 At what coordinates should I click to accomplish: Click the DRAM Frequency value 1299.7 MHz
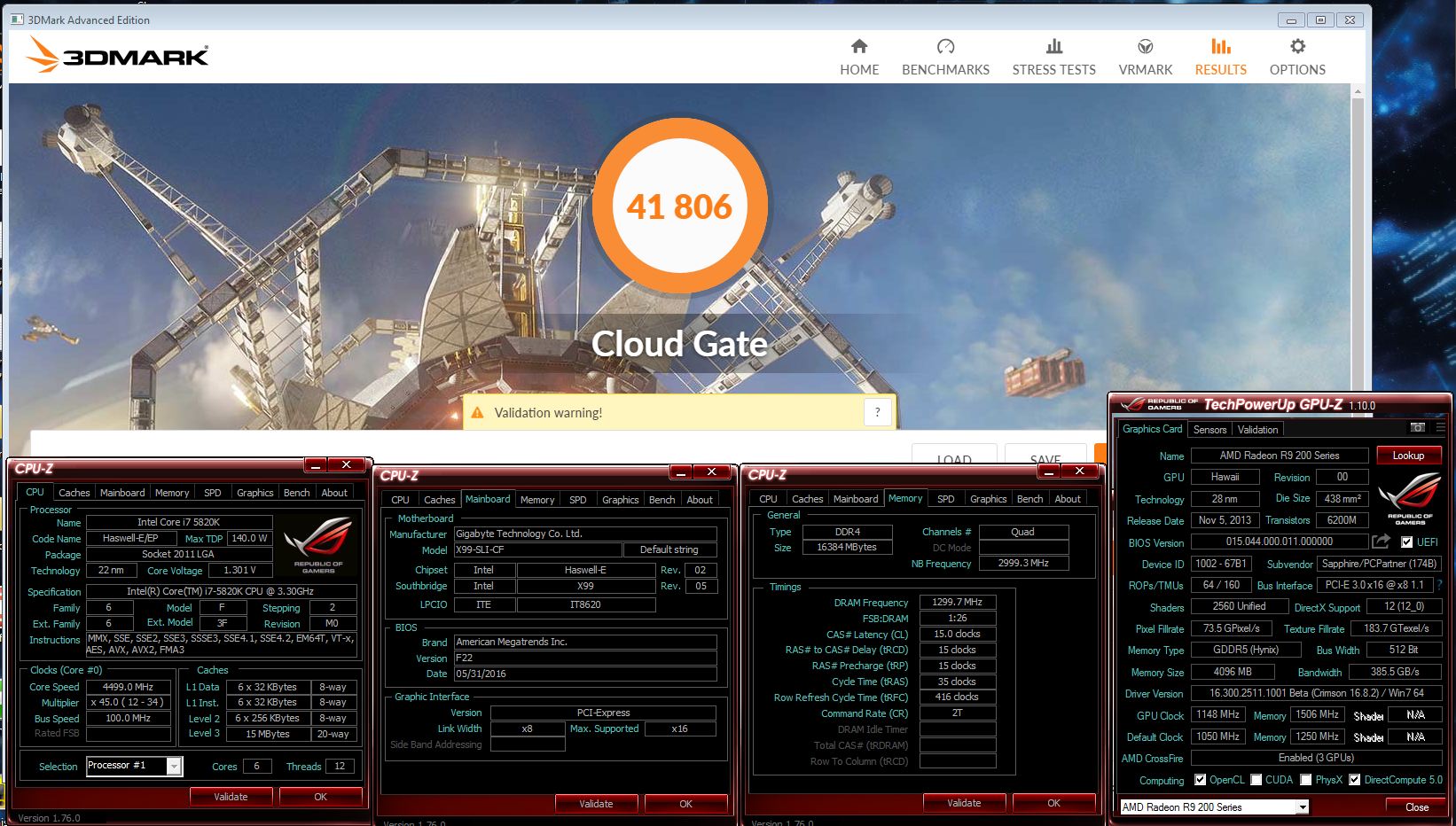pos(958,602)
